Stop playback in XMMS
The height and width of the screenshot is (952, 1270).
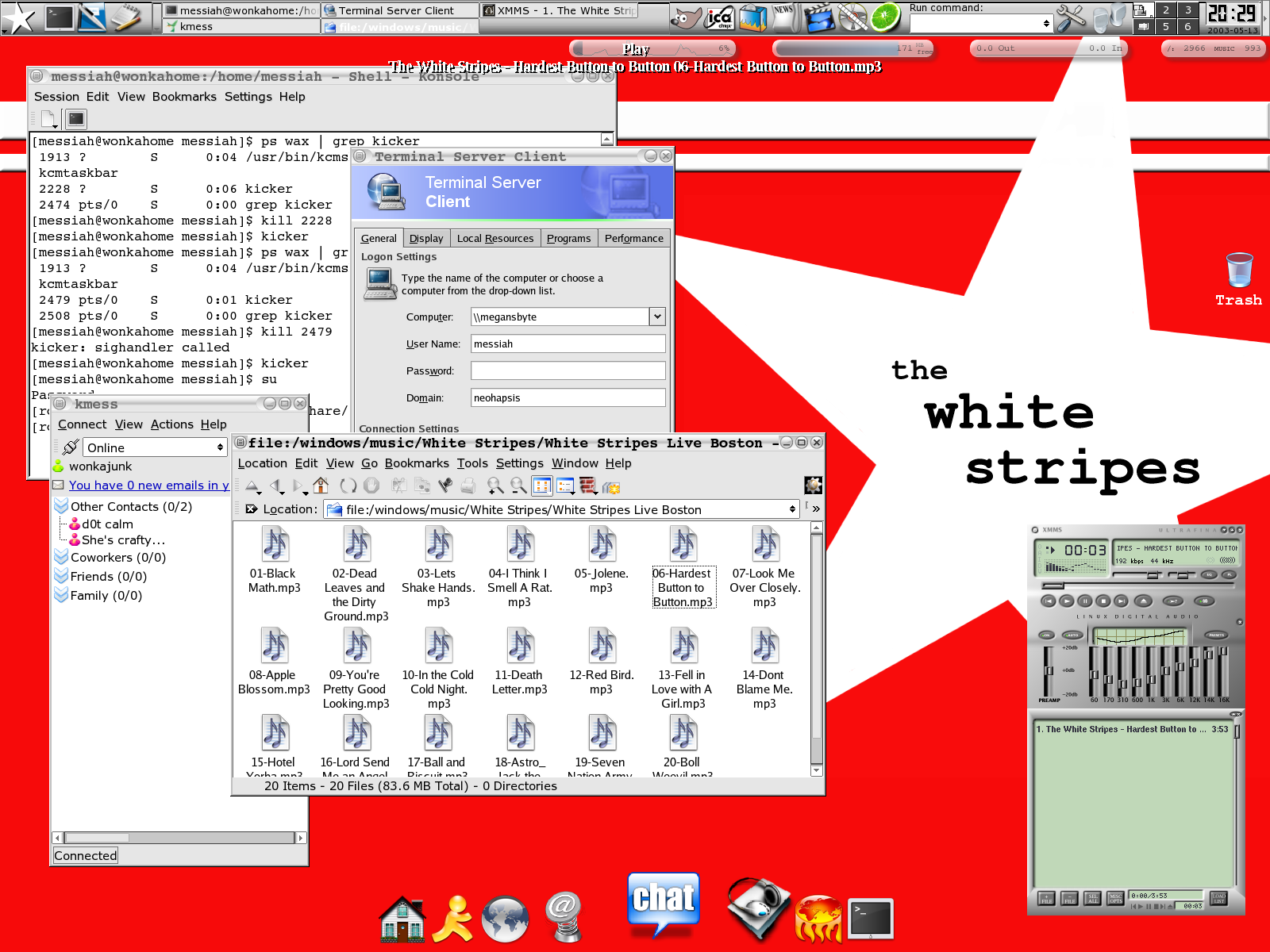(1103, 601)
